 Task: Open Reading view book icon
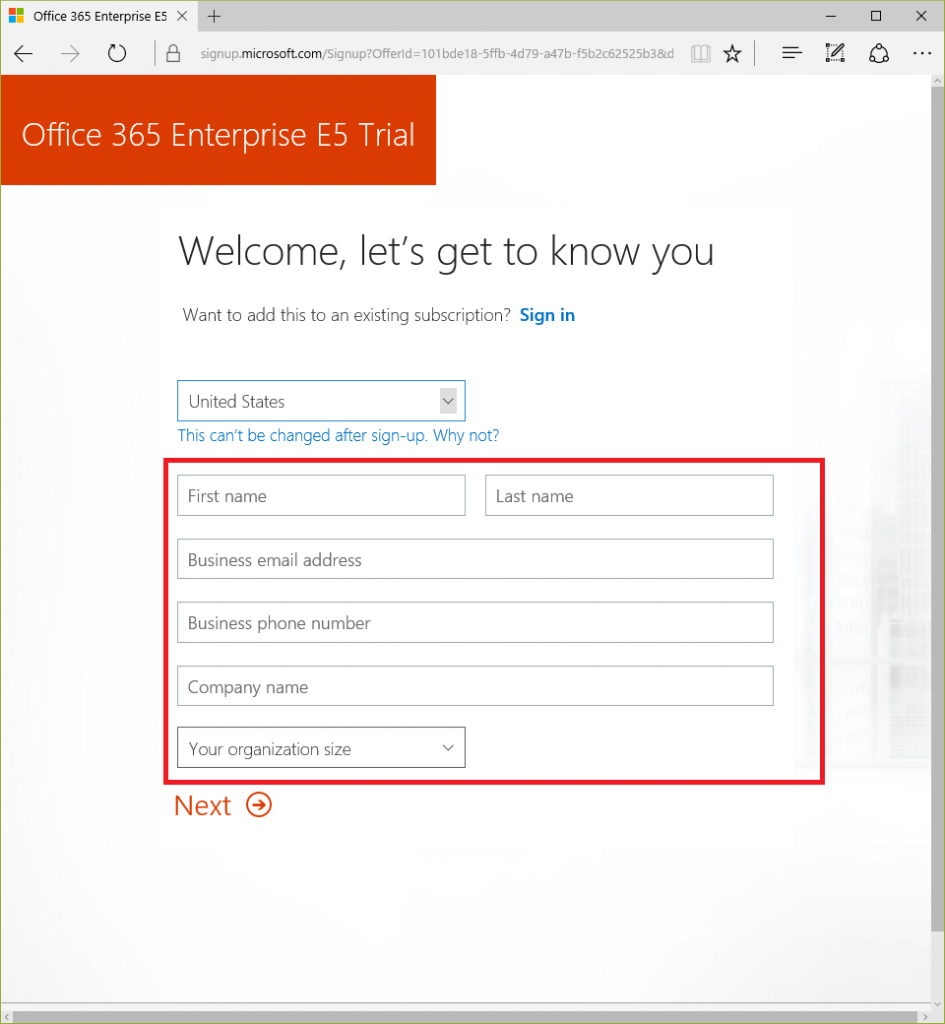tap(700, 54)
